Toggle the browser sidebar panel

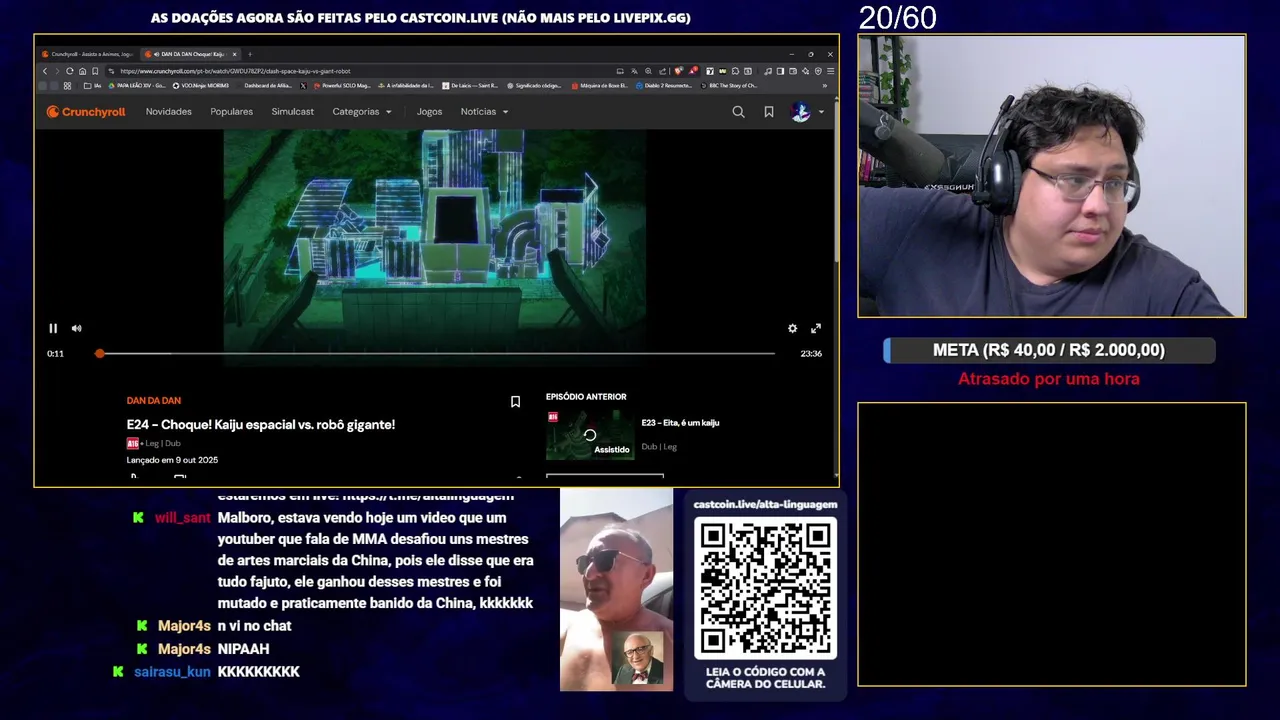pyautogui.click(x=780, y=71)
